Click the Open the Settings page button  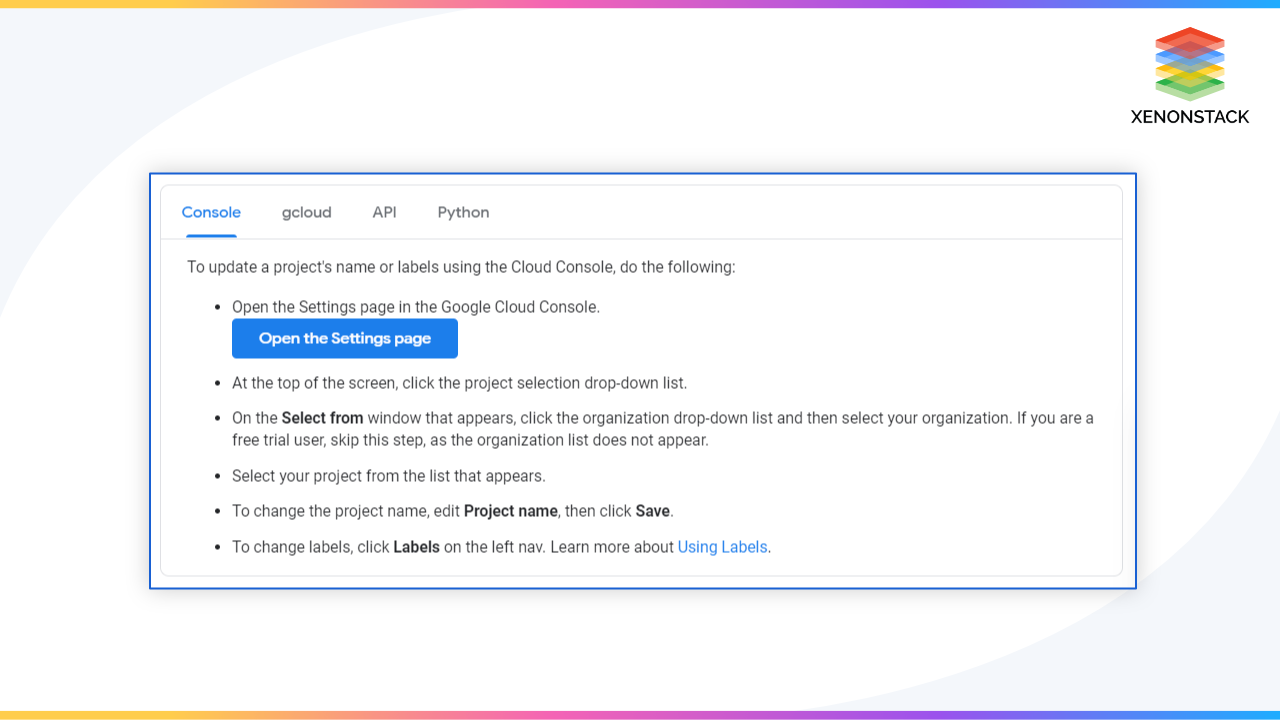click(x=344, y=338)
